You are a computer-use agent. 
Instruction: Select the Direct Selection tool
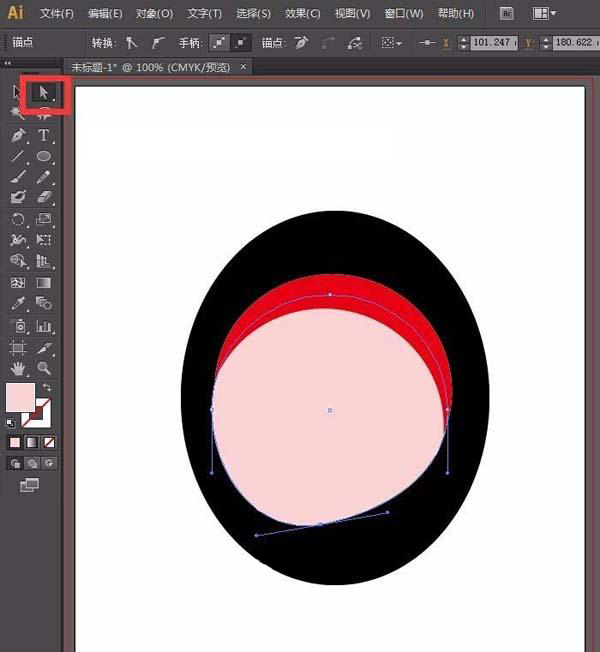(x=43, y=93)
